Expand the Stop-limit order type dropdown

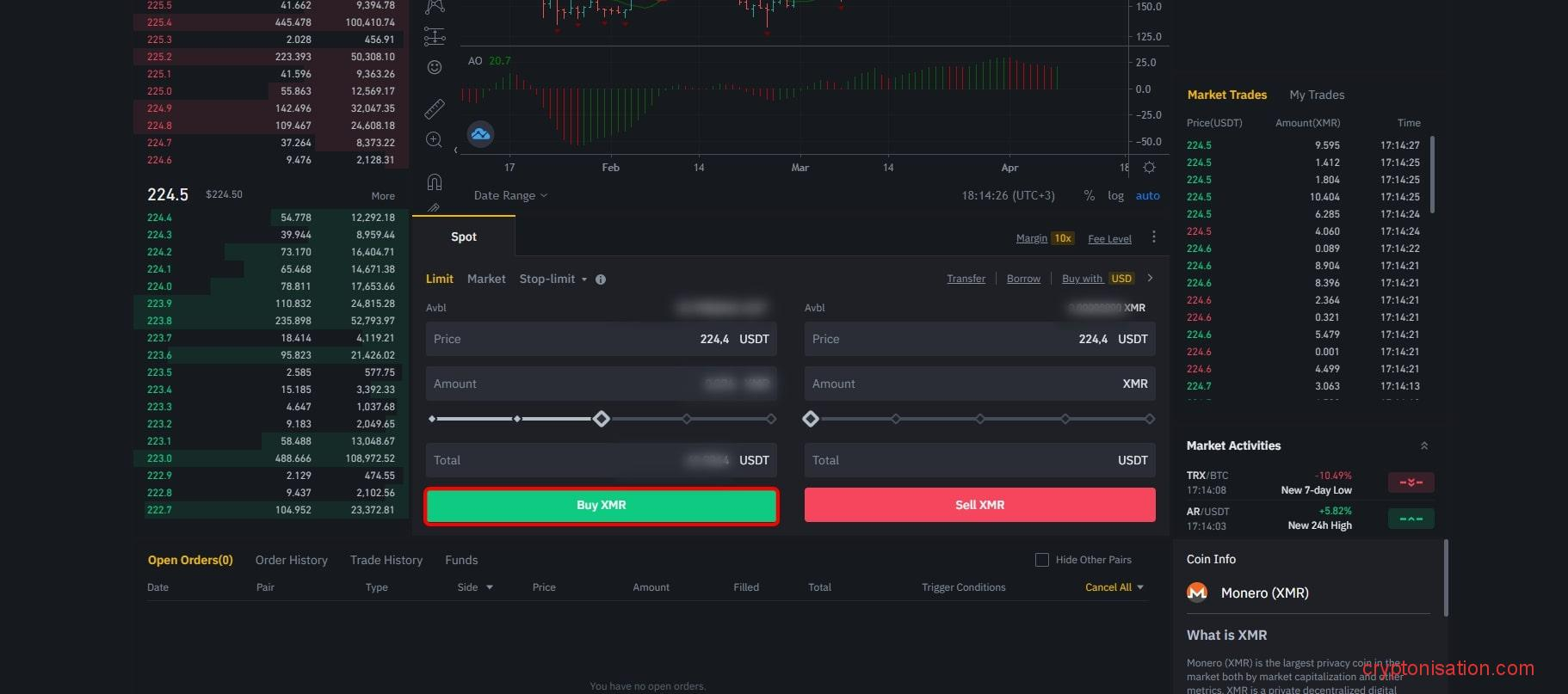pos(553,279)
